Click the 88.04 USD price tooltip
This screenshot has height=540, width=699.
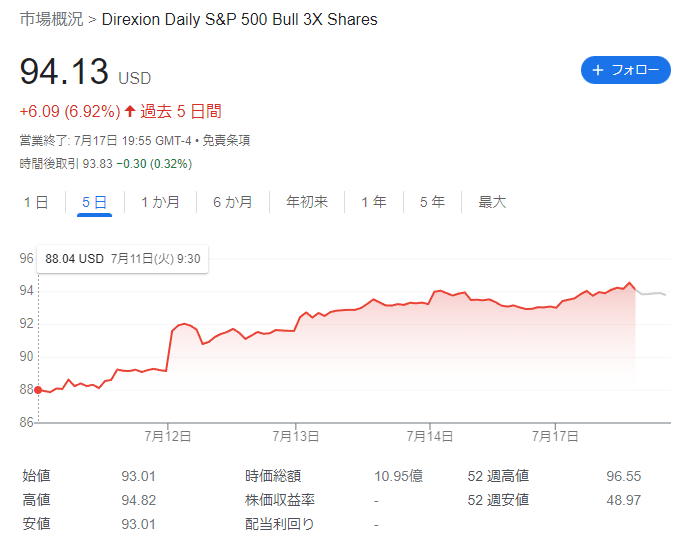coord(123,259)
